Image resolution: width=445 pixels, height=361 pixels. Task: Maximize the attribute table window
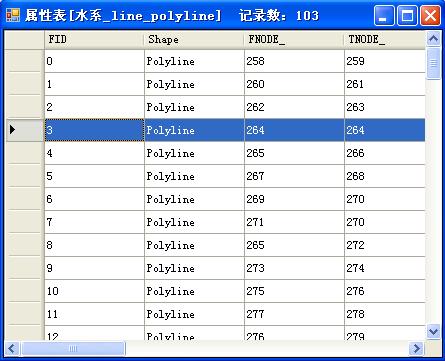[407, 15]
